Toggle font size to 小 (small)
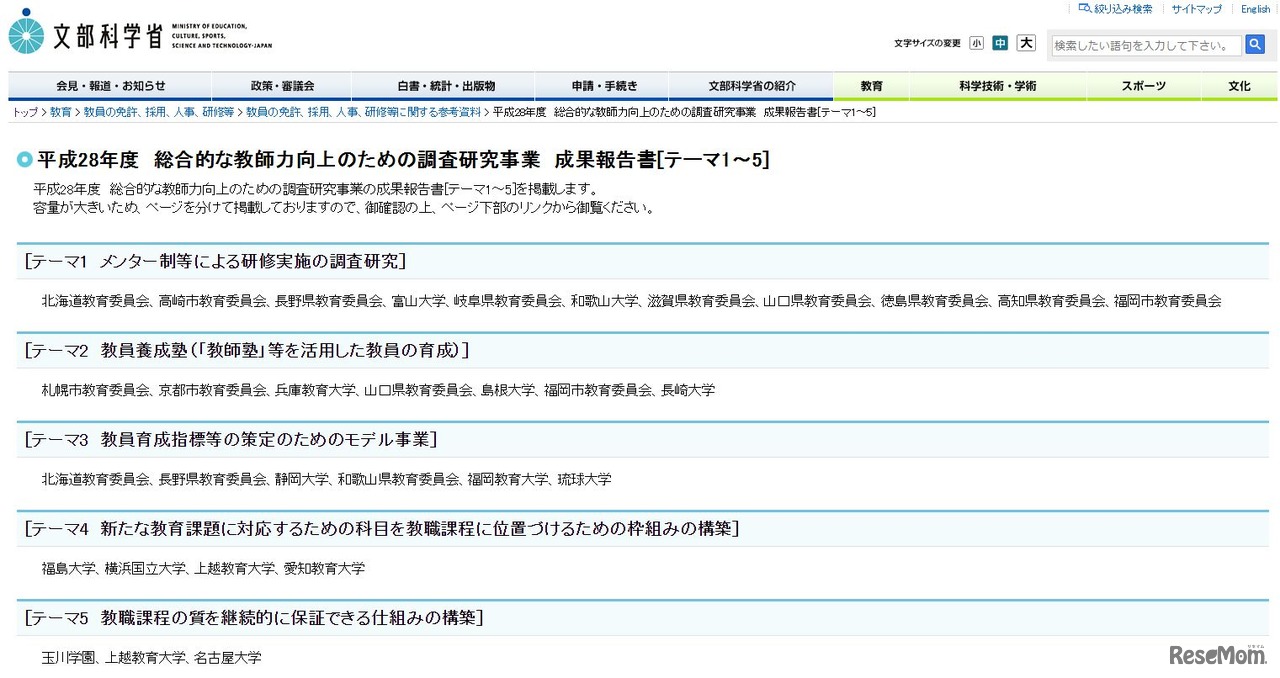This screenshot has height=678, width=1280. (x=976, y=43)
